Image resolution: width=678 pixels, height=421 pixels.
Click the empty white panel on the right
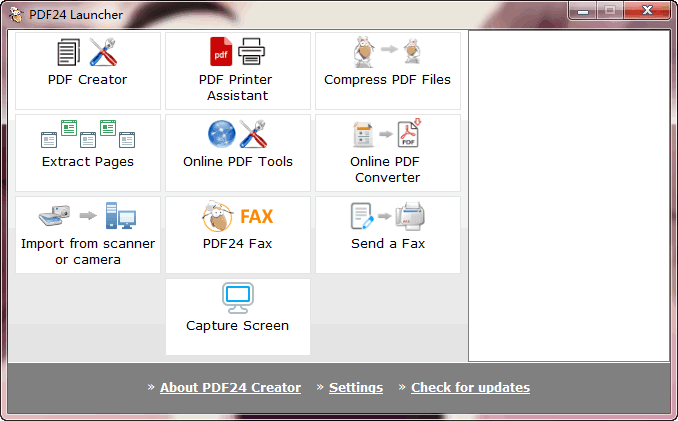click(568, 195)
